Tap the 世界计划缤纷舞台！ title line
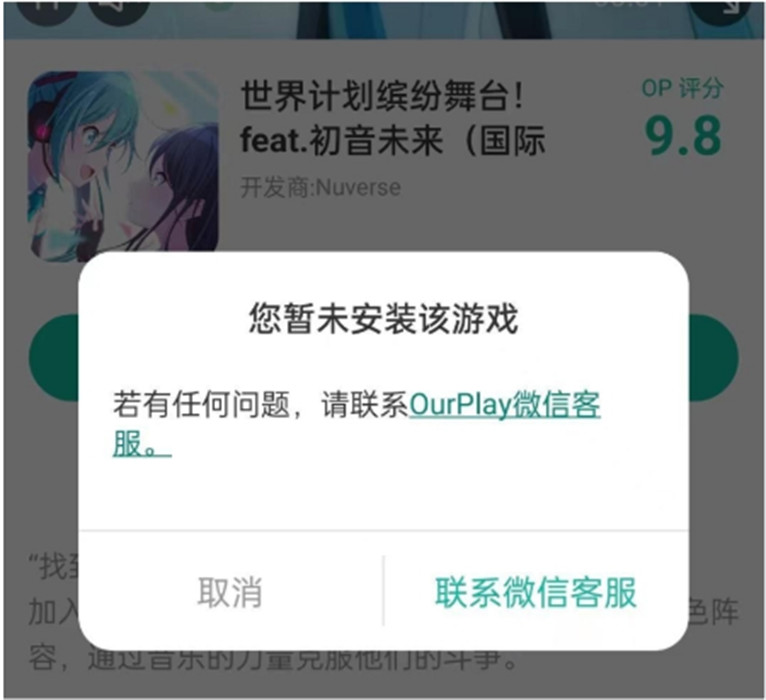The height and width of the screenshot is (700, 766). pos(383,95)
